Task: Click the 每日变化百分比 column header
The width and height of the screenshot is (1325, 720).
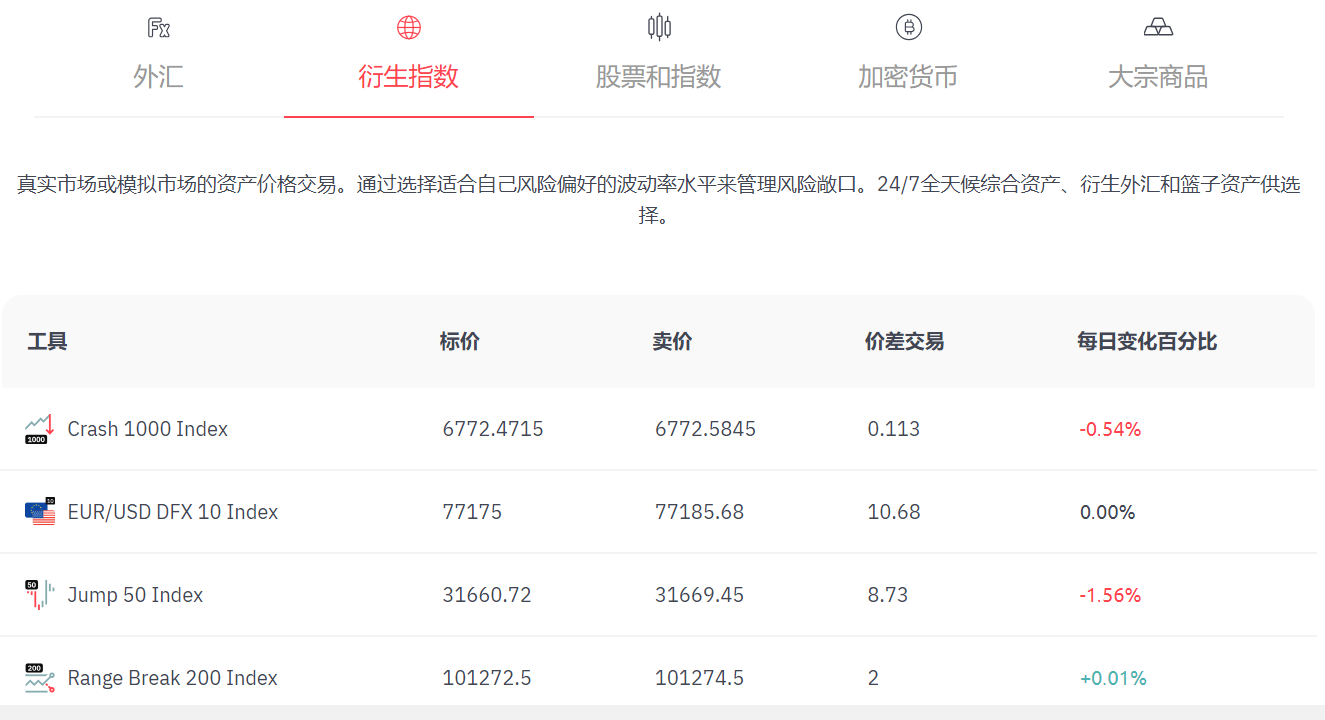Action: point(1146,342)
